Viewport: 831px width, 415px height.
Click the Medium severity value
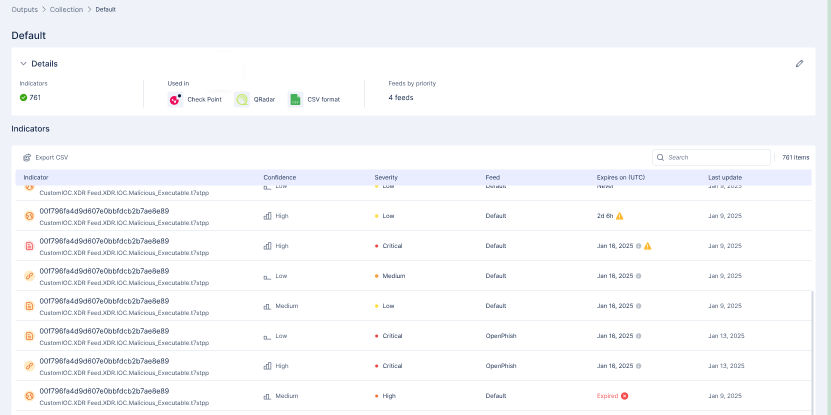[x=394, y=276]
